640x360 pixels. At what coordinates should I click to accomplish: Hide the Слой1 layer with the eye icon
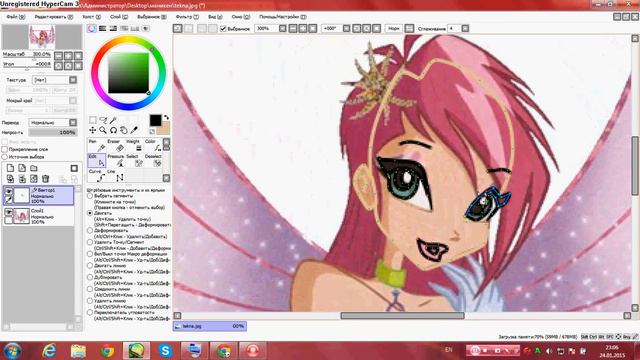point(8,212)
